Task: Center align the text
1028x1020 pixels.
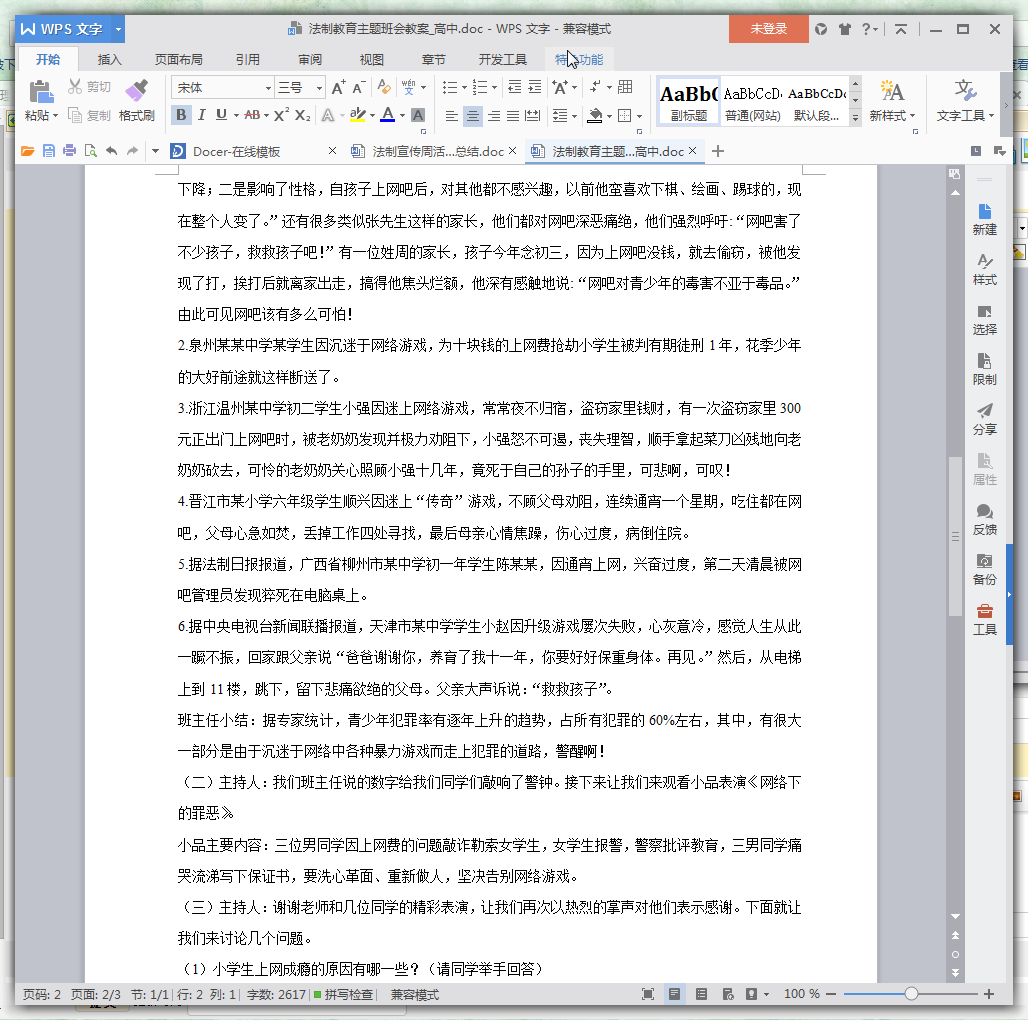Action: coord(472,116)
